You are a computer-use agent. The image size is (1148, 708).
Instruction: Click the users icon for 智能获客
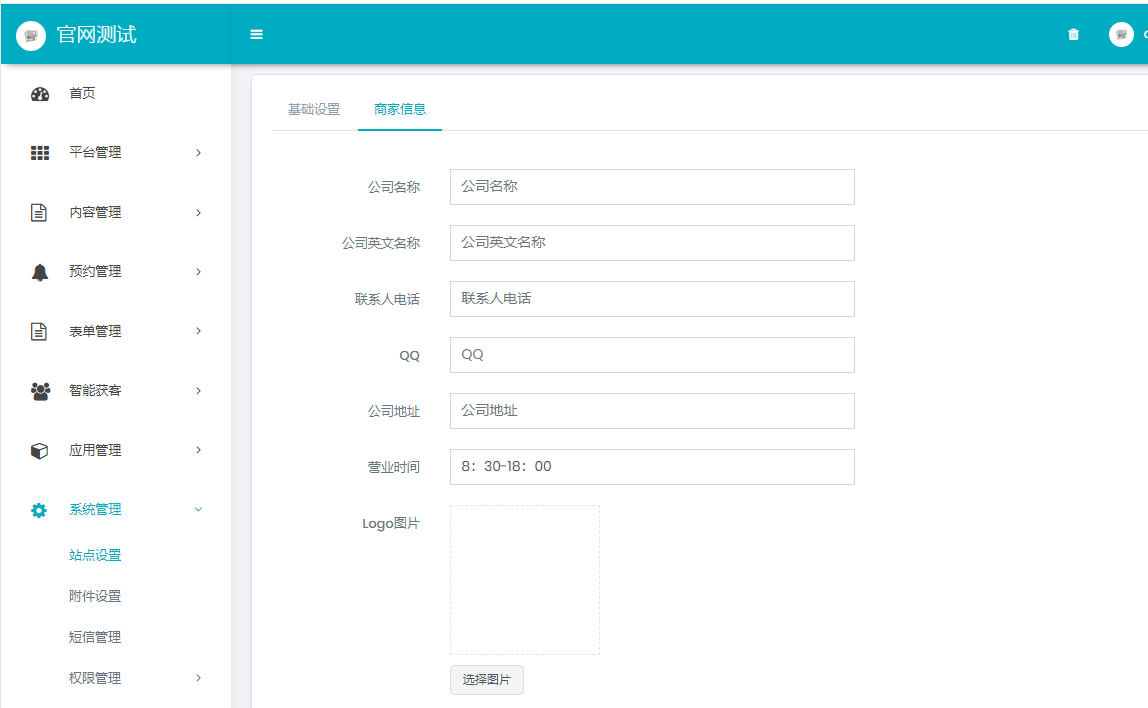[x=40, y=391]
